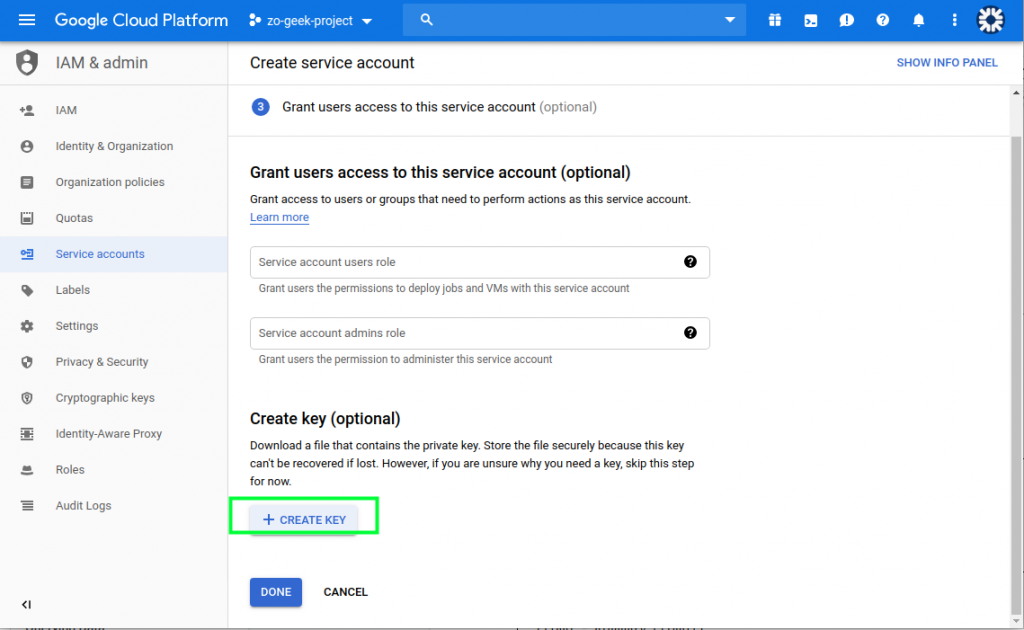Focus the Service account admins role field
The height and width of the screenshot is (630, 1024).
coord(479,333)
